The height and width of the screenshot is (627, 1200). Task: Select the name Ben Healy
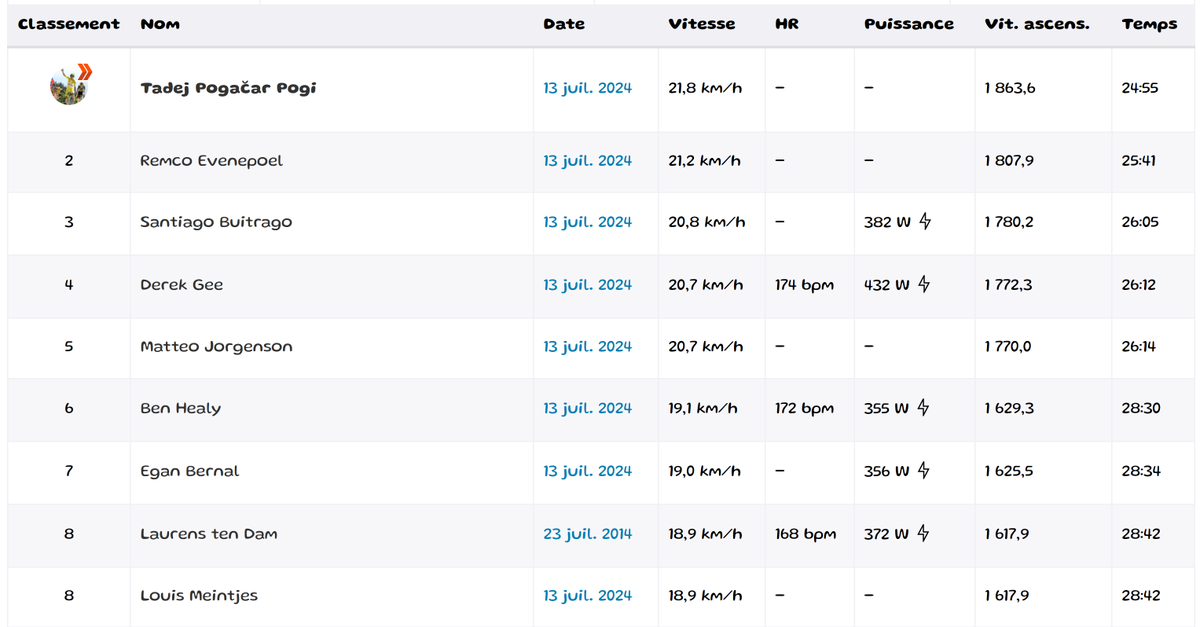tap(180, 408)
